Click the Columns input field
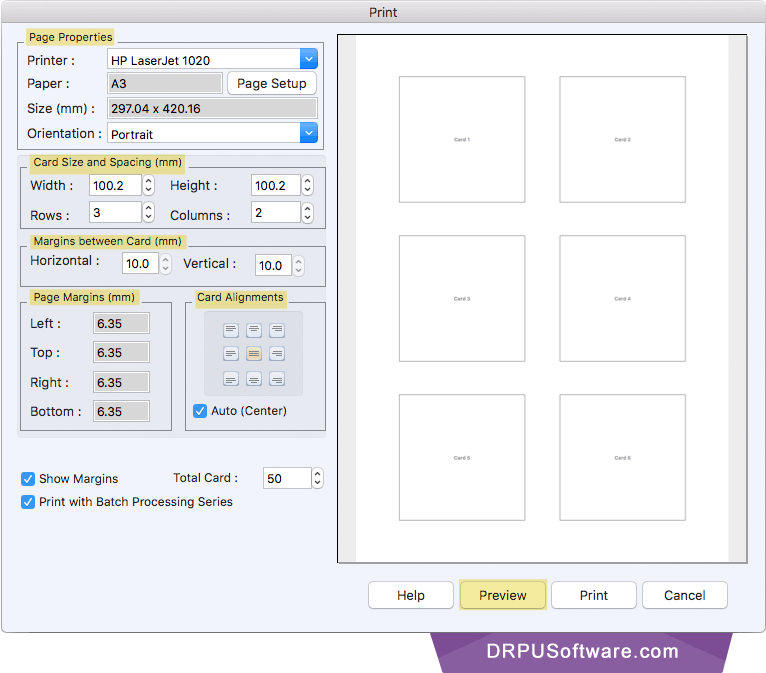 276,213
